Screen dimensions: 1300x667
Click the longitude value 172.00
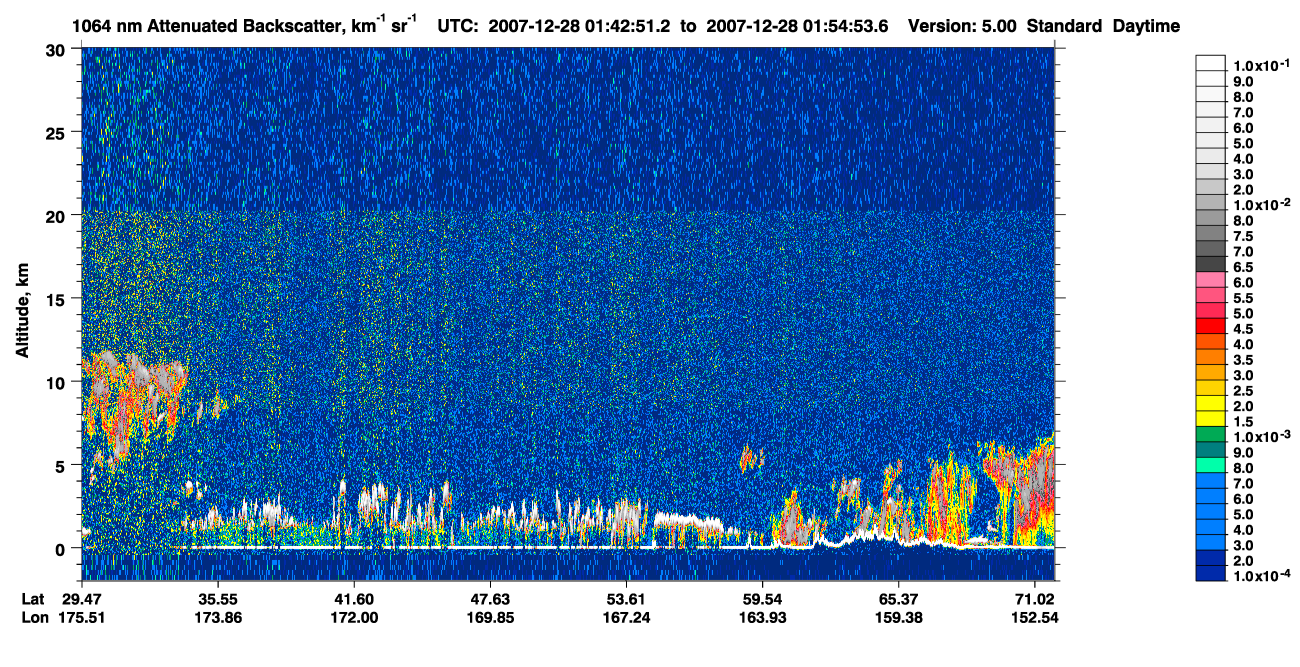pyautogui.click(x=353, y=617)
